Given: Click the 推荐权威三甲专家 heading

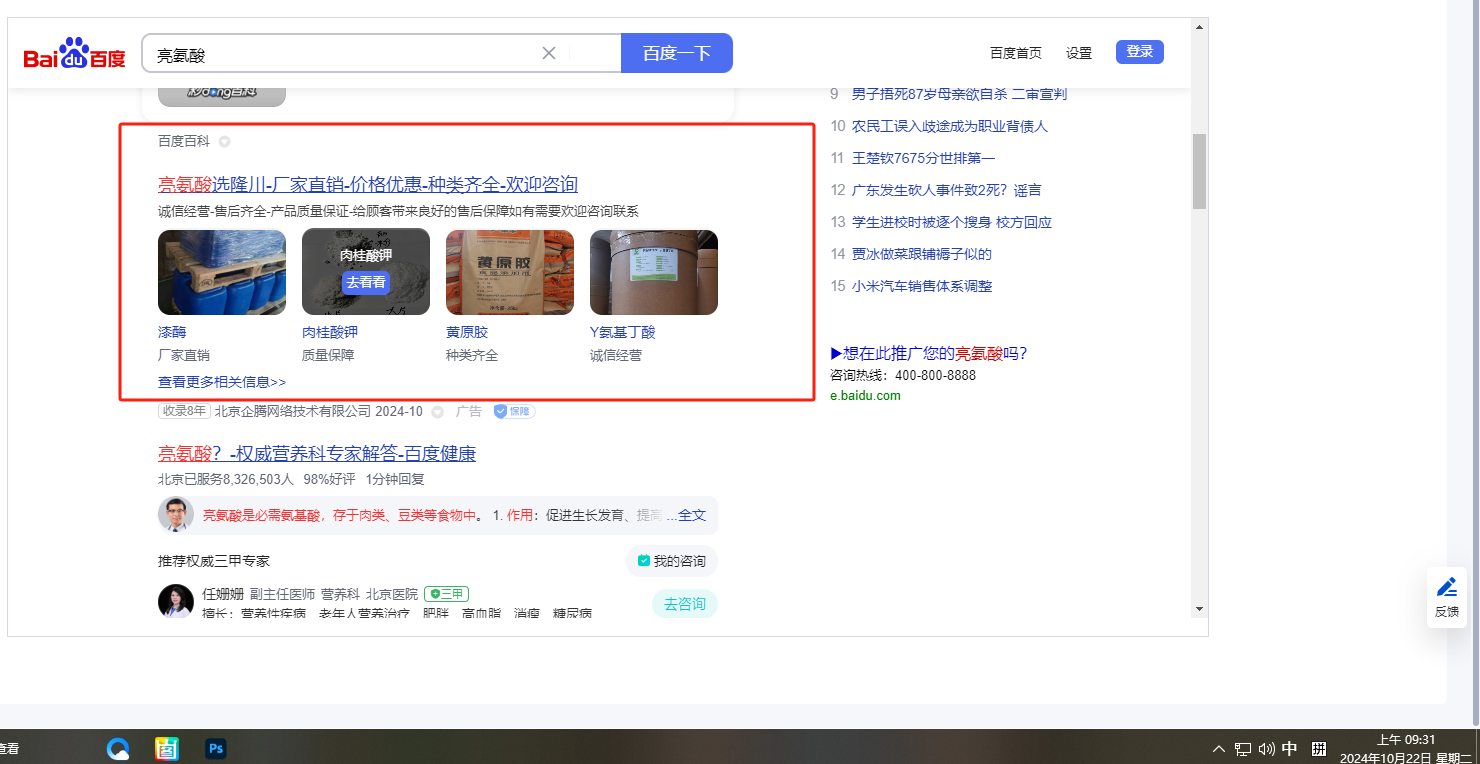Looking at the screenshot, I should tap(214, 561).
